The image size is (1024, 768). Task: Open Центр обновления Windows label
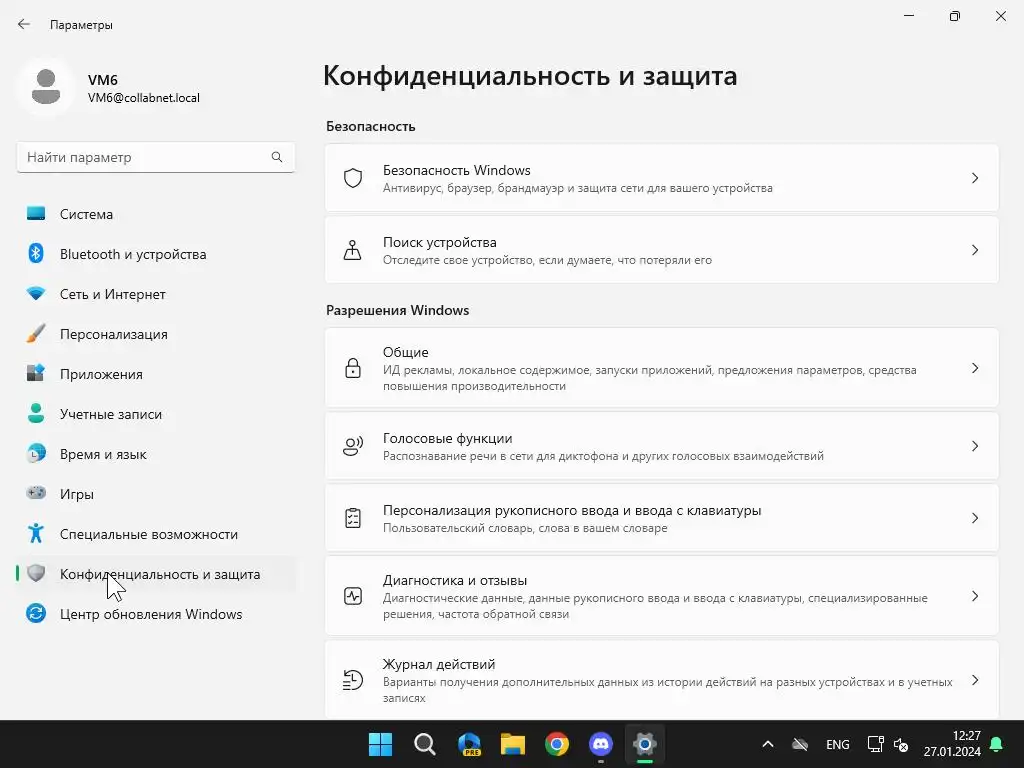151,614
